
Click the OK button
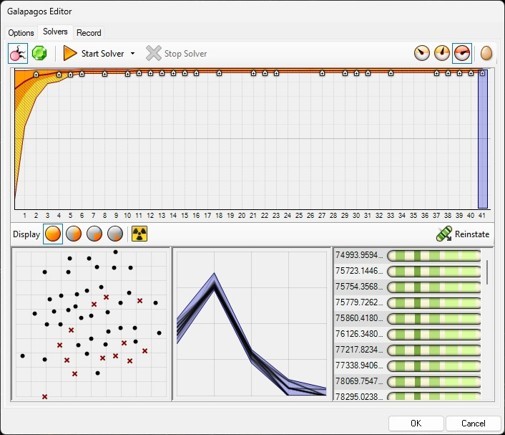[416, 423]
